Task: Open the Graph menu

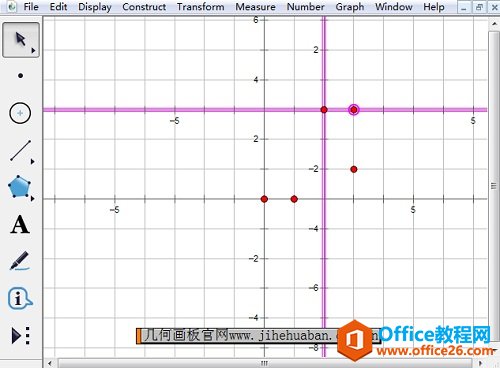Action: 350,7
